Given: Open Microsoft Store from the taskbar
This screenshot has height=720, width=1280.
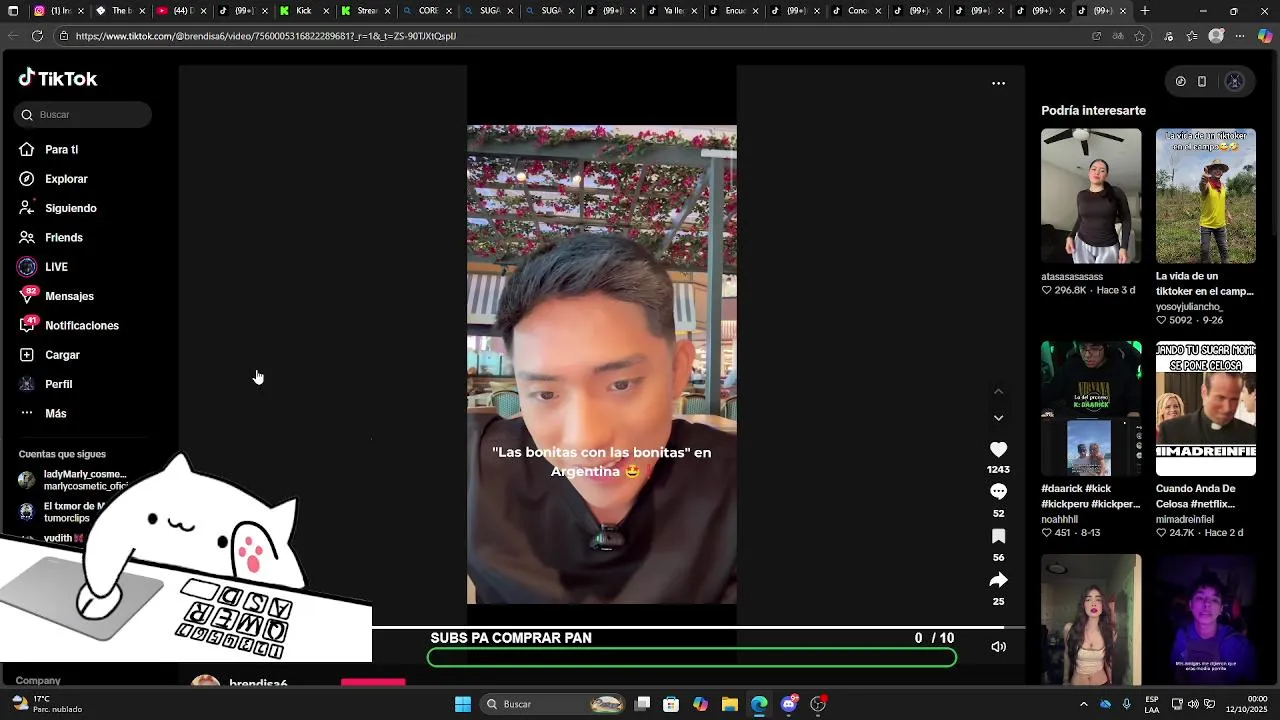Looking at the screenshot, I should pyautogui.click(x=671, y=704).
